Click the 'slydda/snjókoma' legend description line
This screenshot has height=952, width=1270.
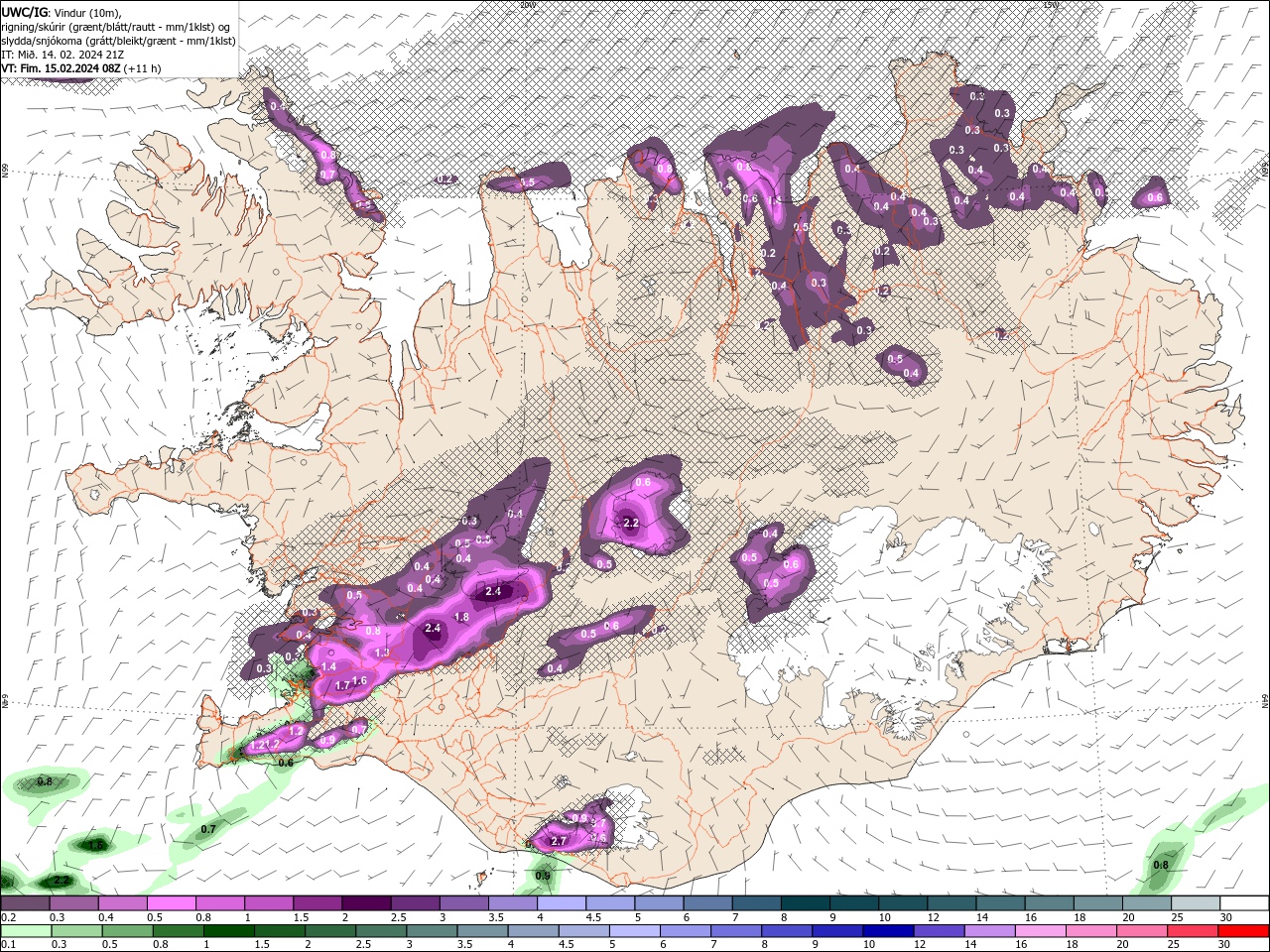click(x=118, y=41)
